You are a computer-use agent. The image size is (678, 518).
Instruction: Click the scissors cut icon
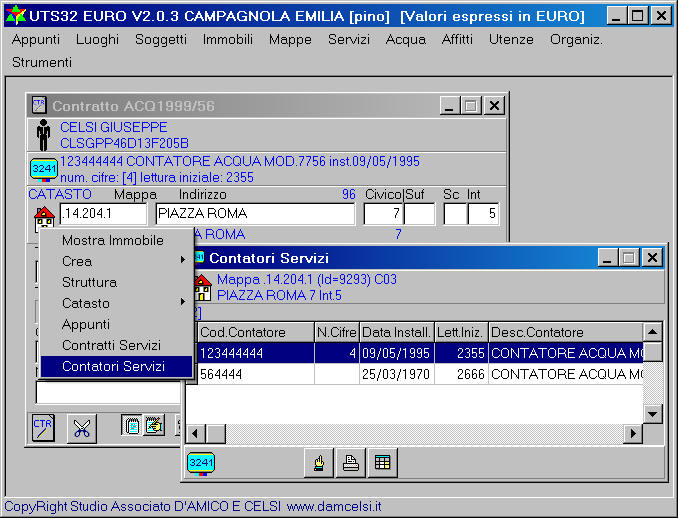coord(80,427)
